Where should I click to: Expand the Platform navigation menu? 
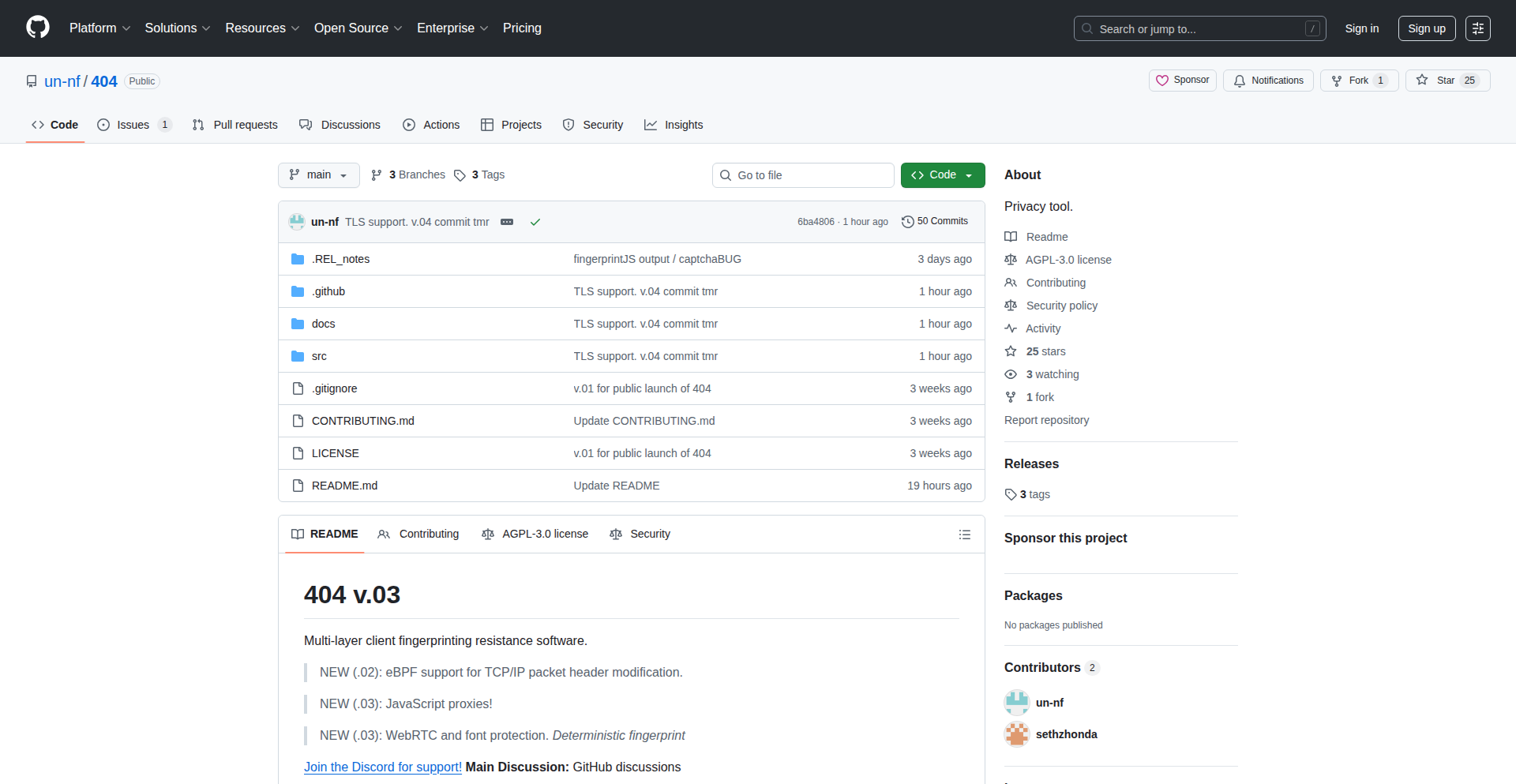[x=99, y=28]
